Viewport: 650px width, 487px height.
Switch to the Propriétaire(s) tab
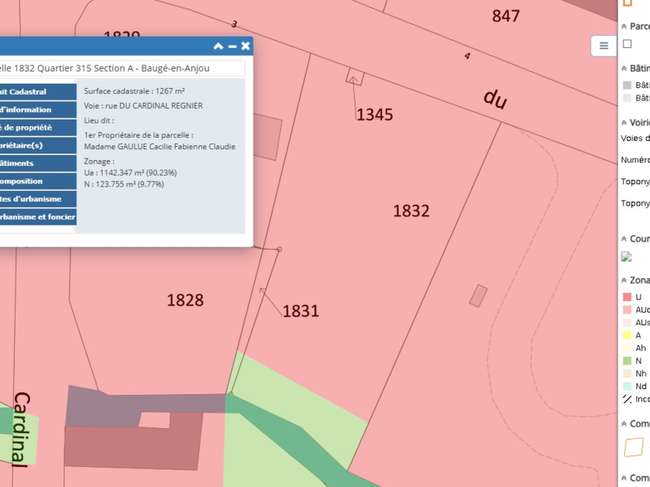point(38,145)
